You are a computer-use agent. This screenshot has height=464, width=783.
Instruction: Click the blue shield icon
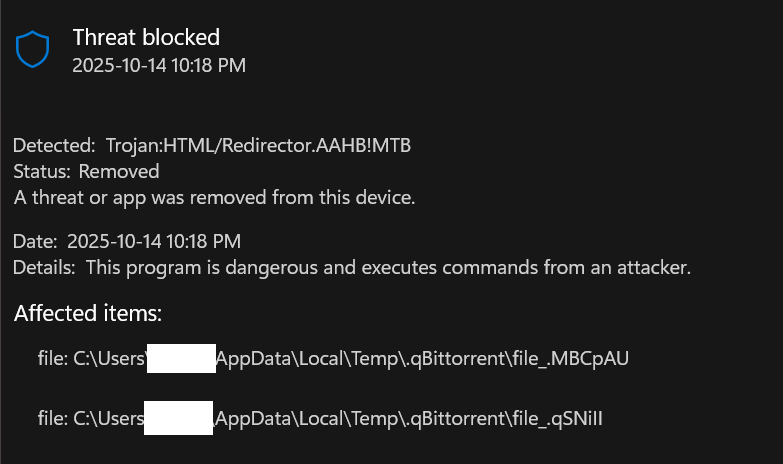pos(33,49)
